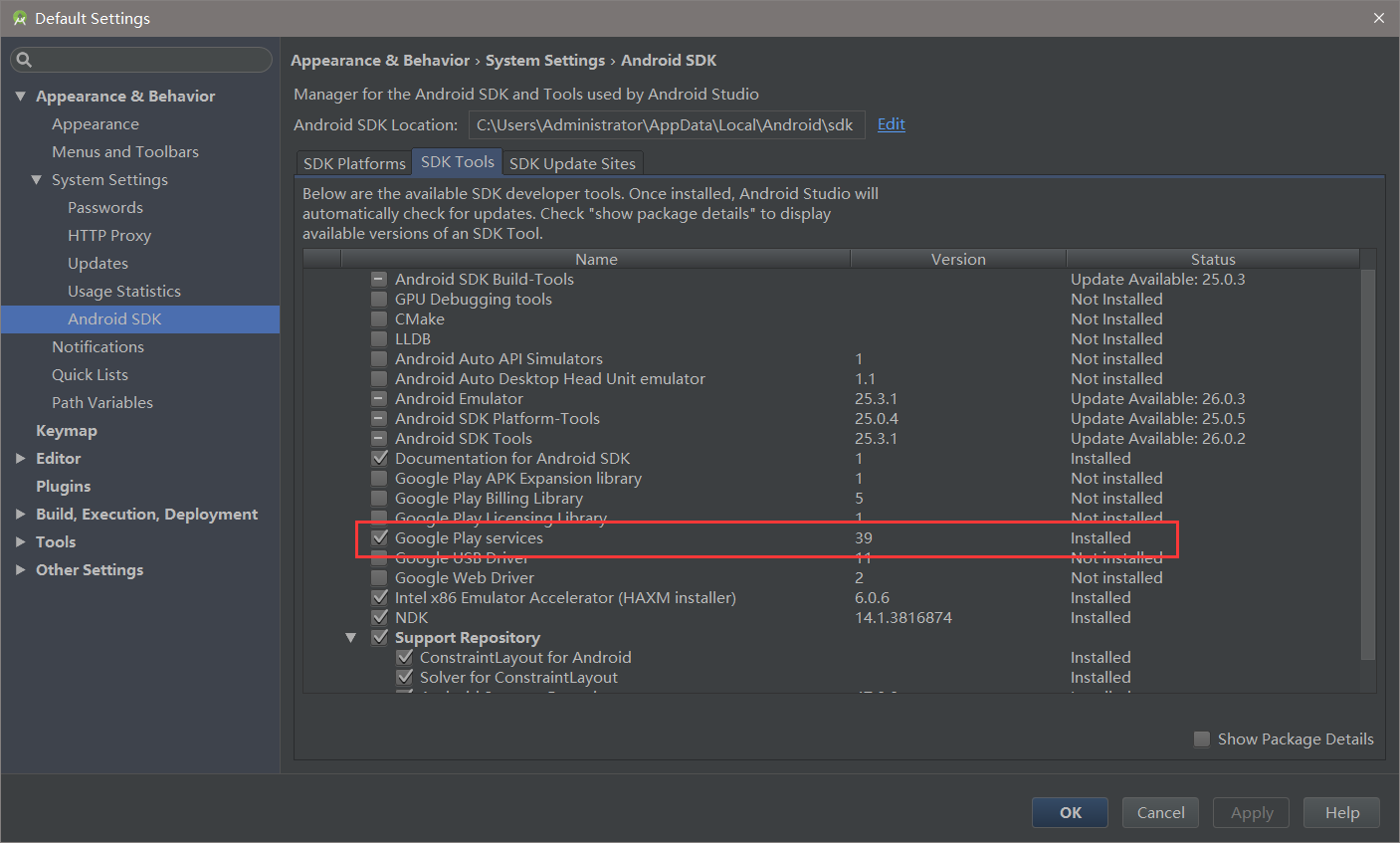Enable Show Package Details checkbox
The width and height of the screenshot is (1400, 843).
point(1202,738)
